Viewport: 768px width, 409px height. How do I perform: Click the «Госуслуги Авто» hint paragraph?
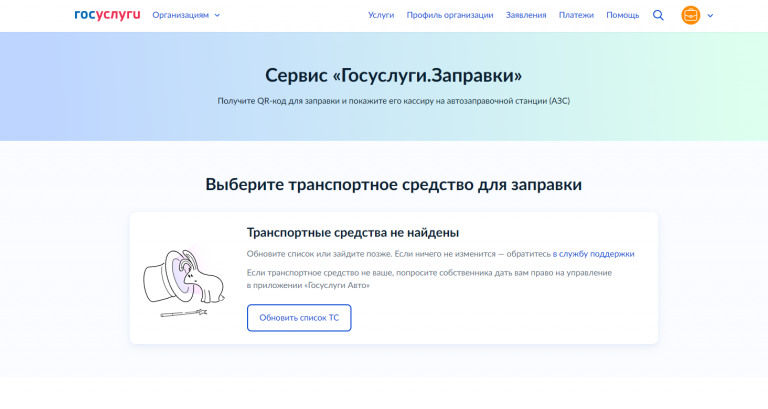(x=429, y=279)
